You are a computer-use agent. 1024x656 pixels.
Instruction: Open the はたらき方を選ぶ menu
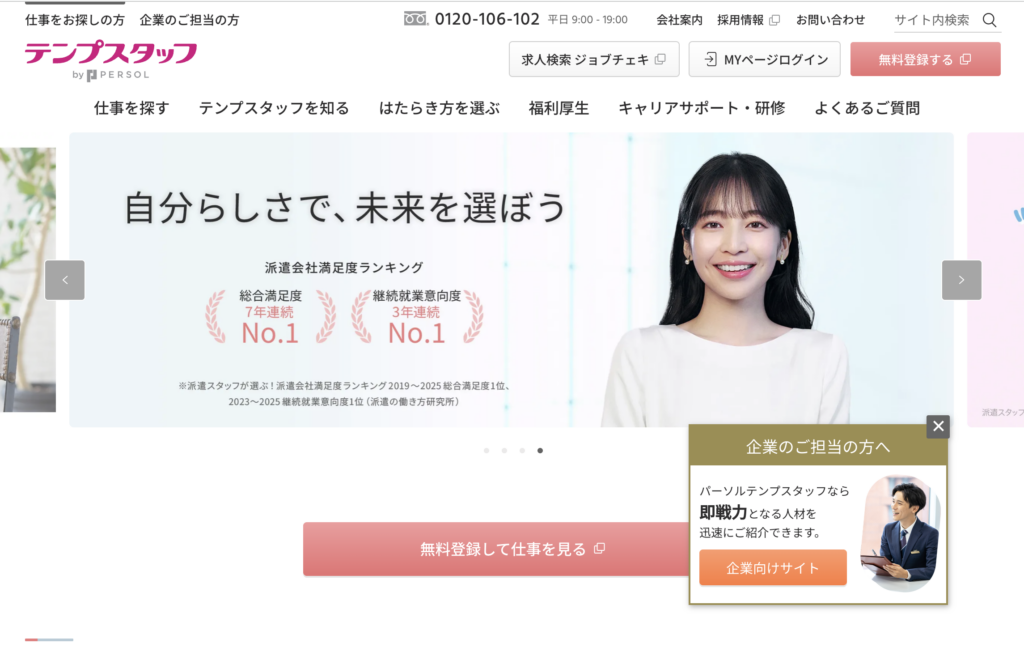tap(439, 108)
